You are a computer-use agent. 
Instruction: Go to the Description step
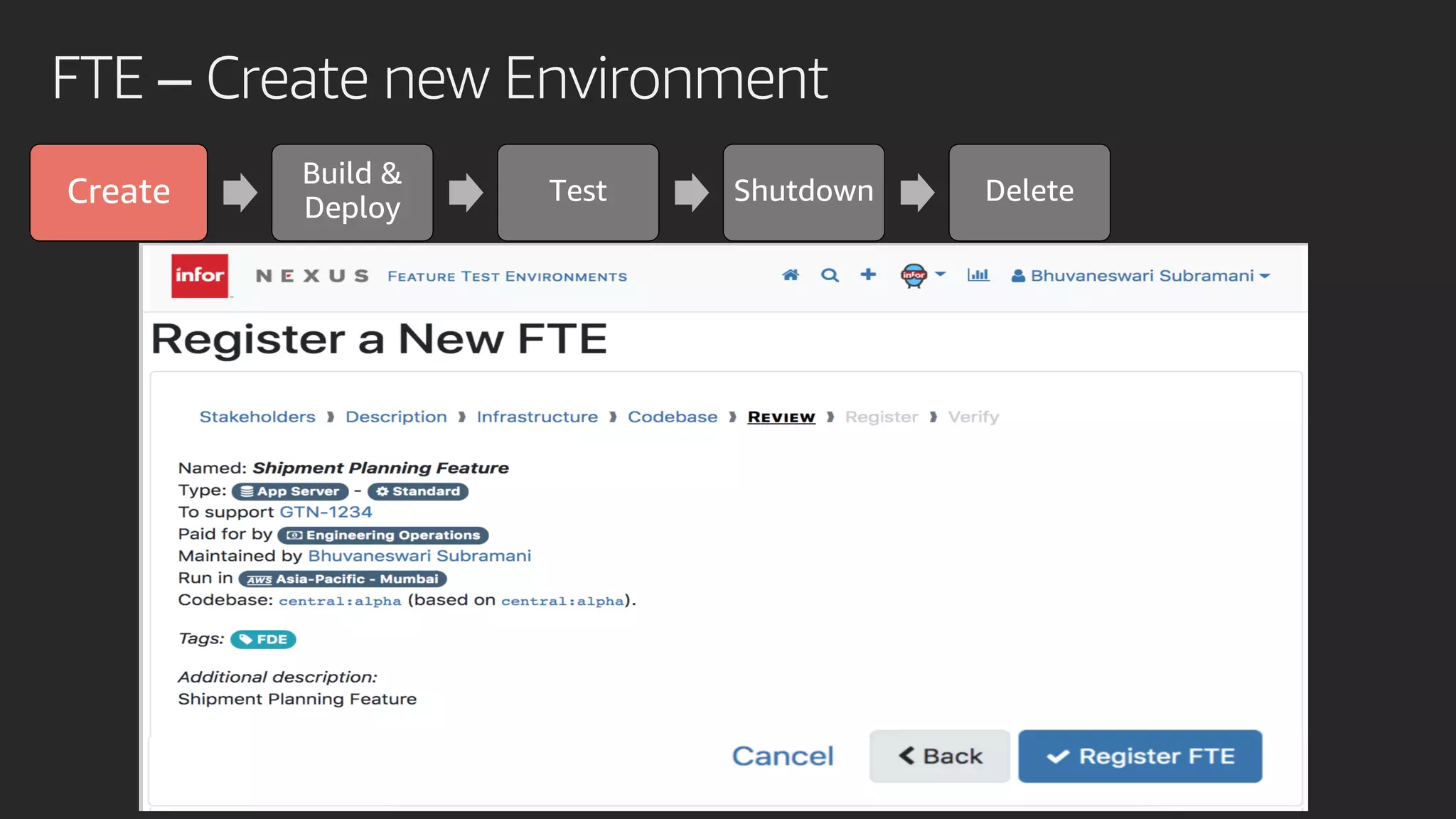[x=396, y=417]
